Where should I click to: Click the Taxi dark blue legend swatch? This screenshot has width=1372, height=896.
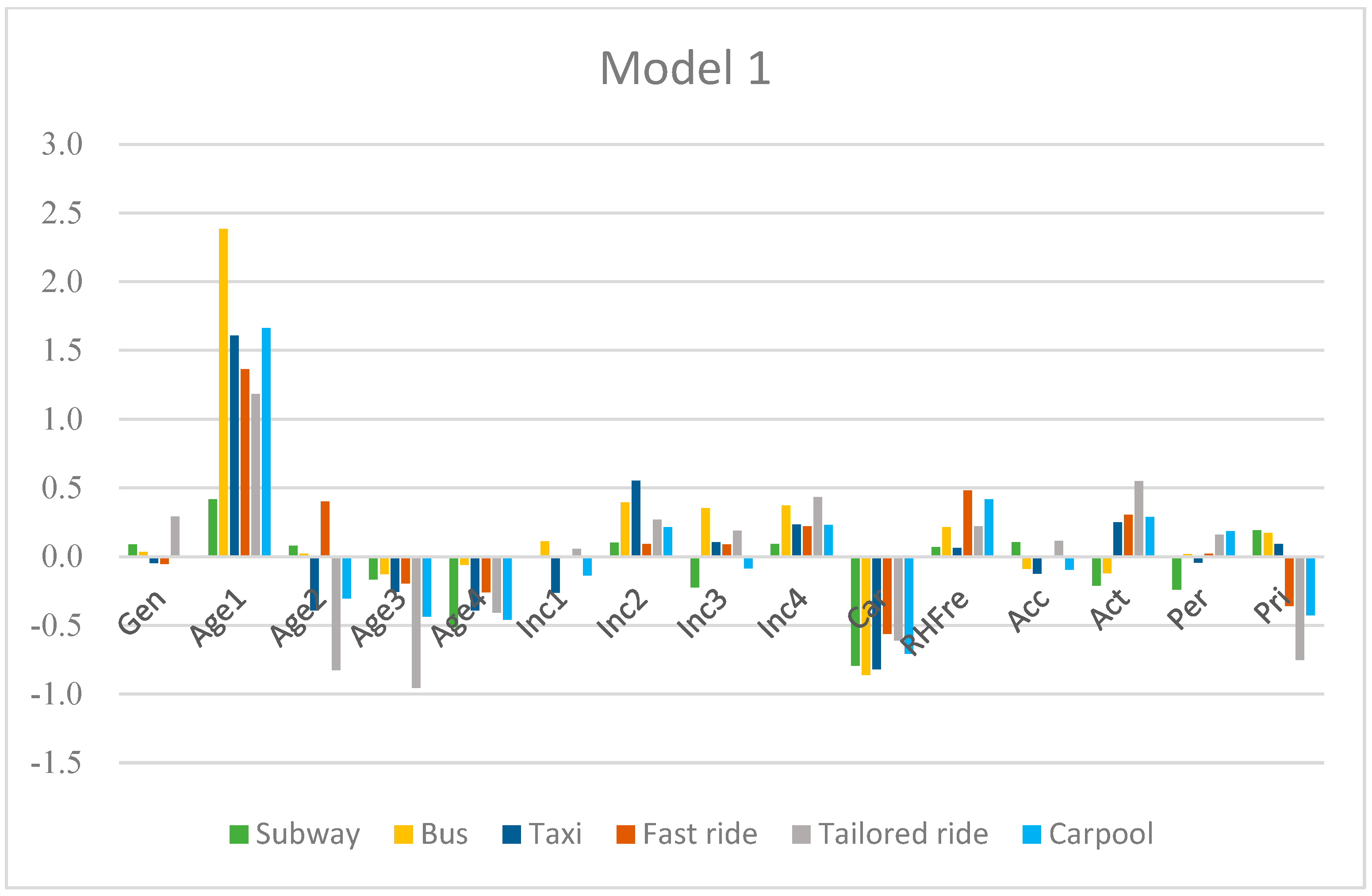point(511,834)
